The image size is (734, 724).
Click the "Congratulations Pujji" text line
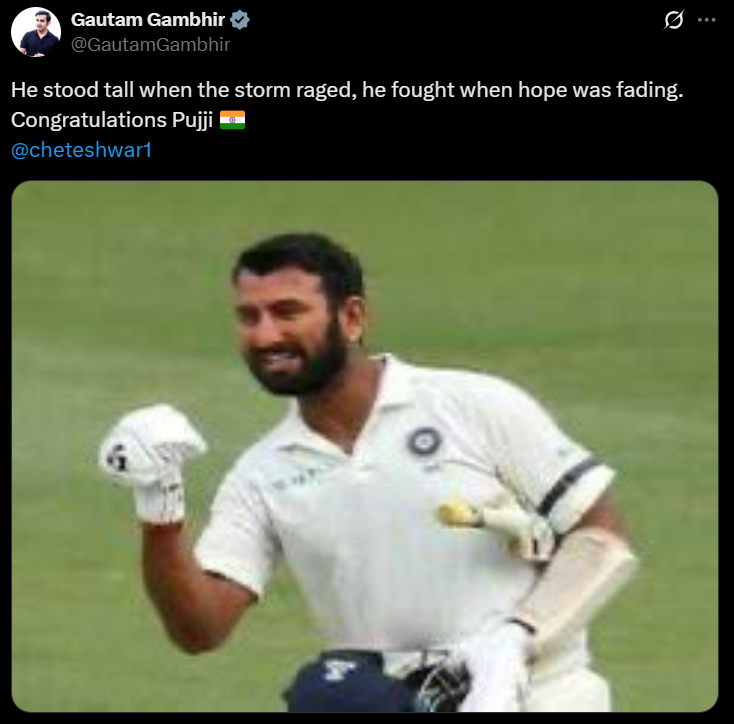112,120
